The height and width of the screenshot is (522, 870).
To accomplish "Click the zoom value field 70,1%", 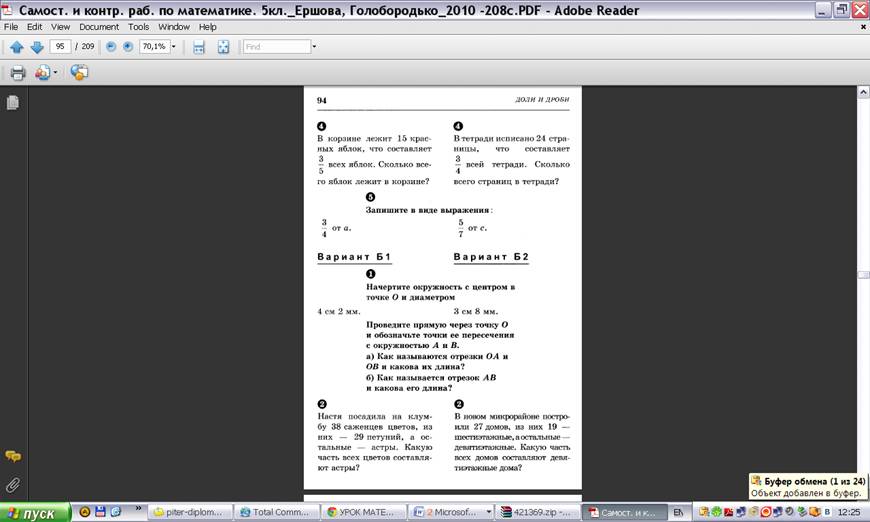I will [x=154, y=47].
